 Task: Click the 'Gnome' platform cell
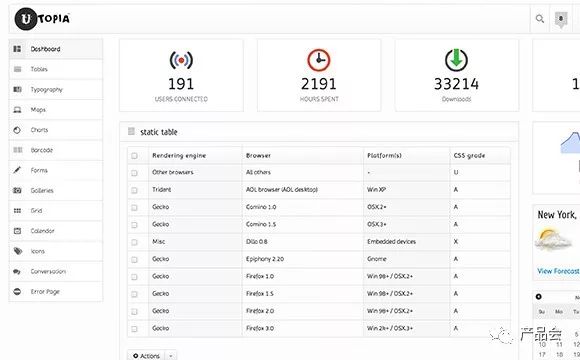[x=377, y=259]
